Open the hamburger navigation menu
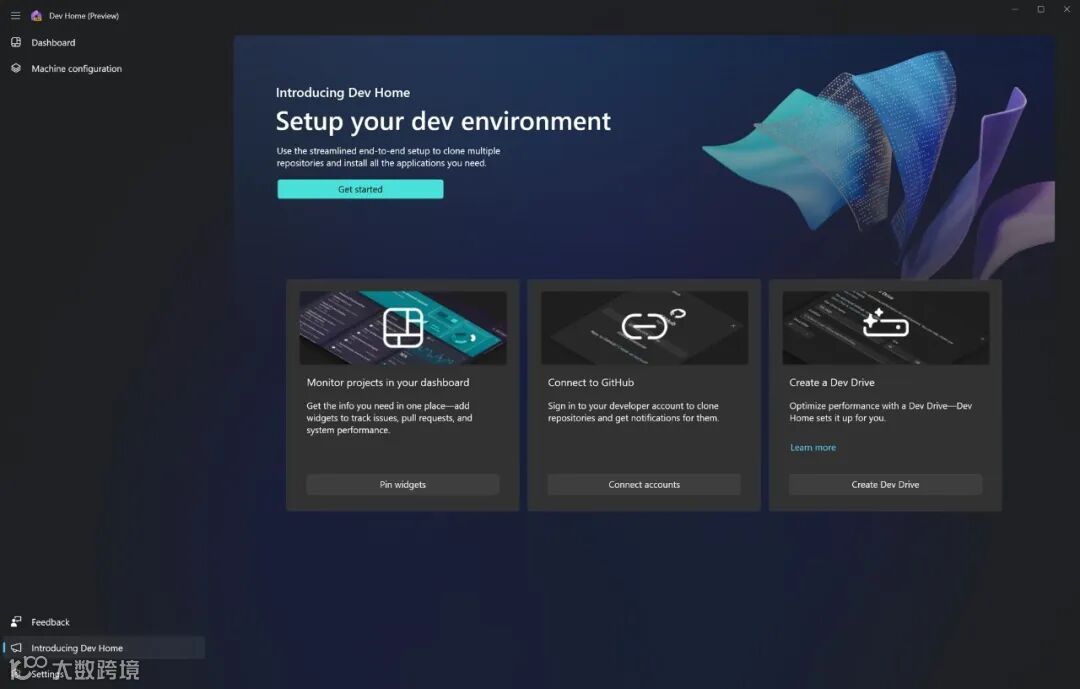The height and width of the screenshot is (689, 1080). (x=15, y=15)
